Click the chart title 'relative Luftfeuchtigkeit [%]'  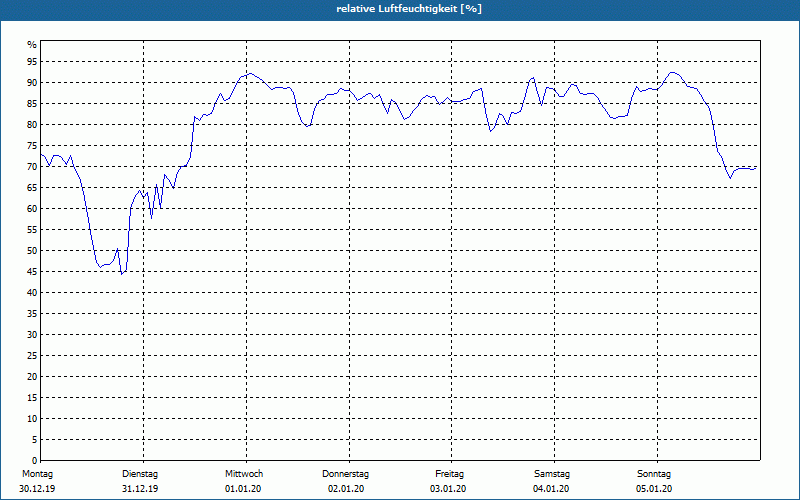point(409,9)
